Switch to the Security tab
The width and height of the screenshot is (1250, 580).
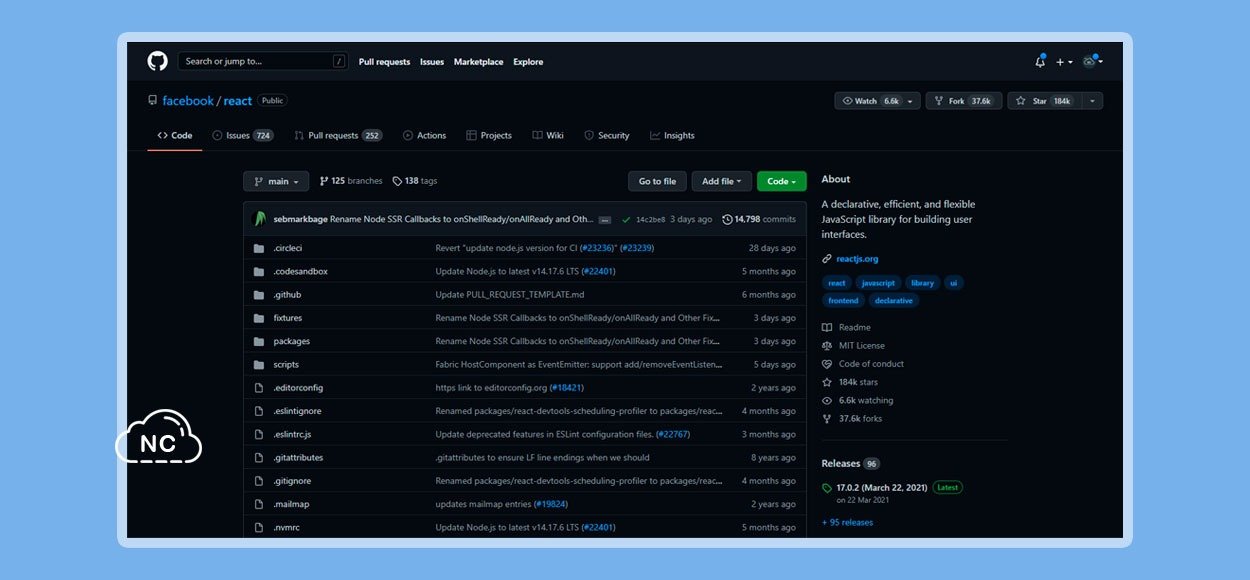[x=607, y=136]
